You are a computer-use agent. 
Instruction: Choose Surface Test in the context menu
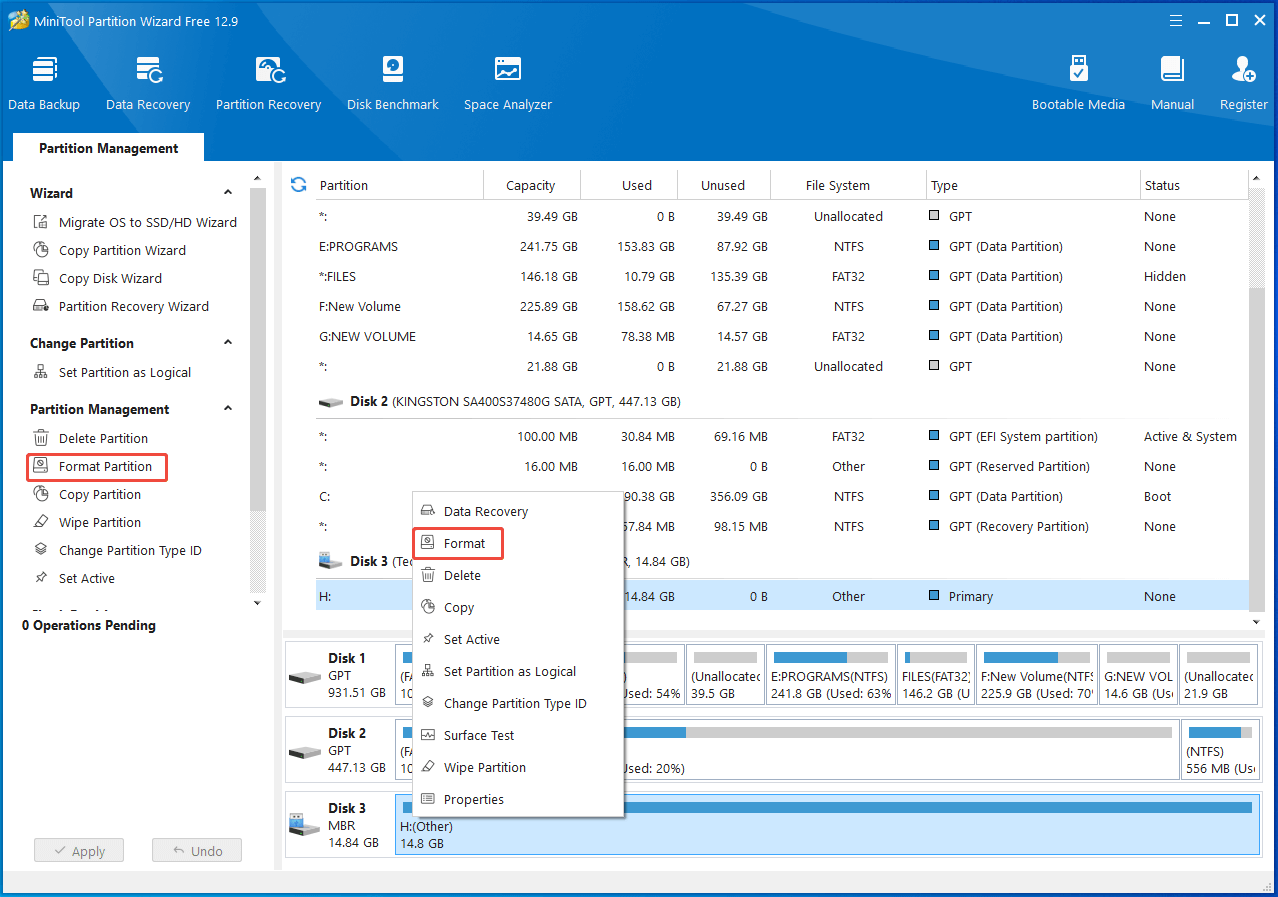click(518, 735)
